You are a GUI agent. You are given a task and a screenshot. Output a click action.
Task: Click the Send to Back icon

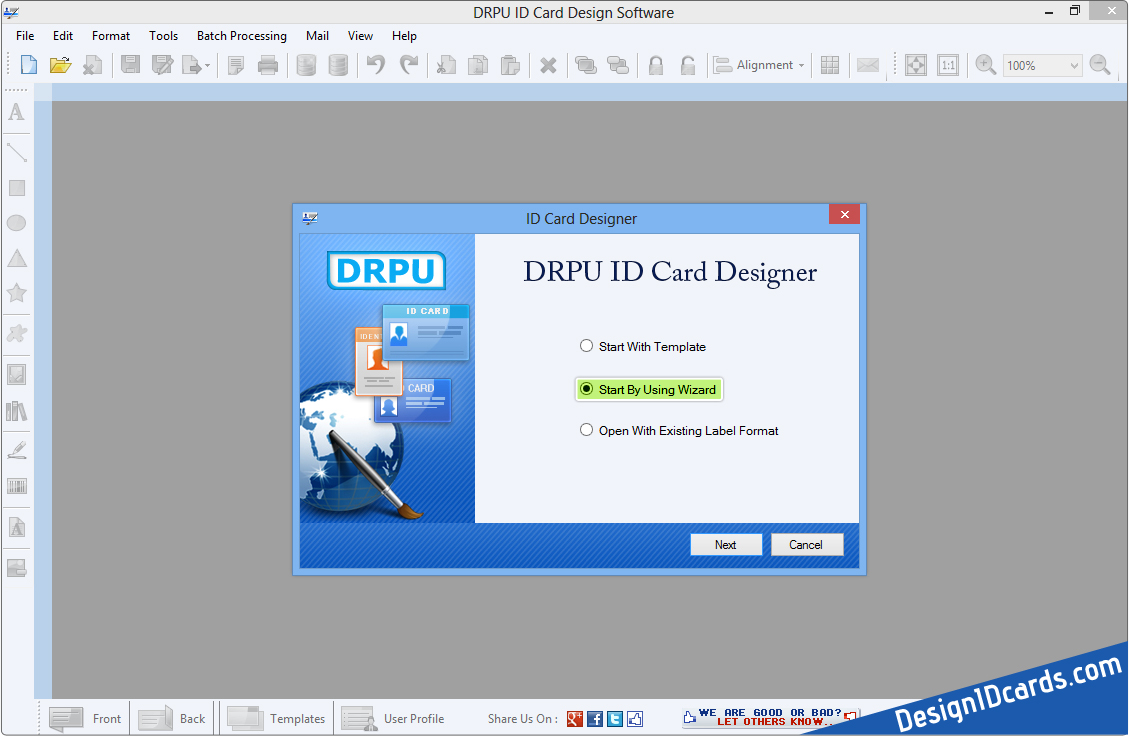click(x=618, y=66)
